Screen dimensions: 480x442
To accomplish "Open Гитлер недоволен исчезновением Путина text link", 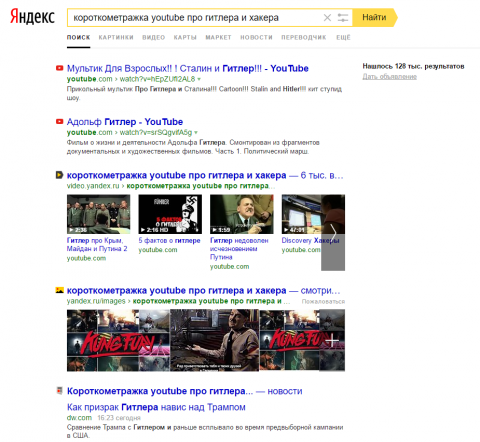I will (x=239, y=249).
